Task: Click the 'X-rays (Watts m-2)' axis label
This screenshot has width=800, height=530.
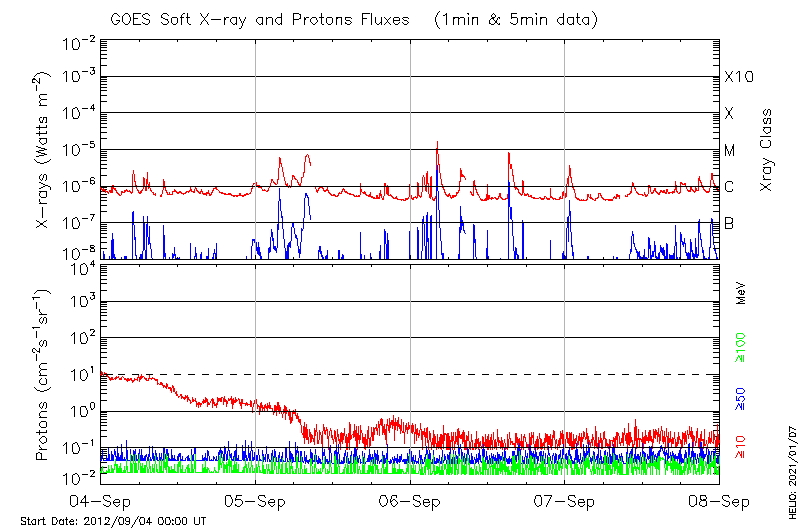Action: pos(43,148)
